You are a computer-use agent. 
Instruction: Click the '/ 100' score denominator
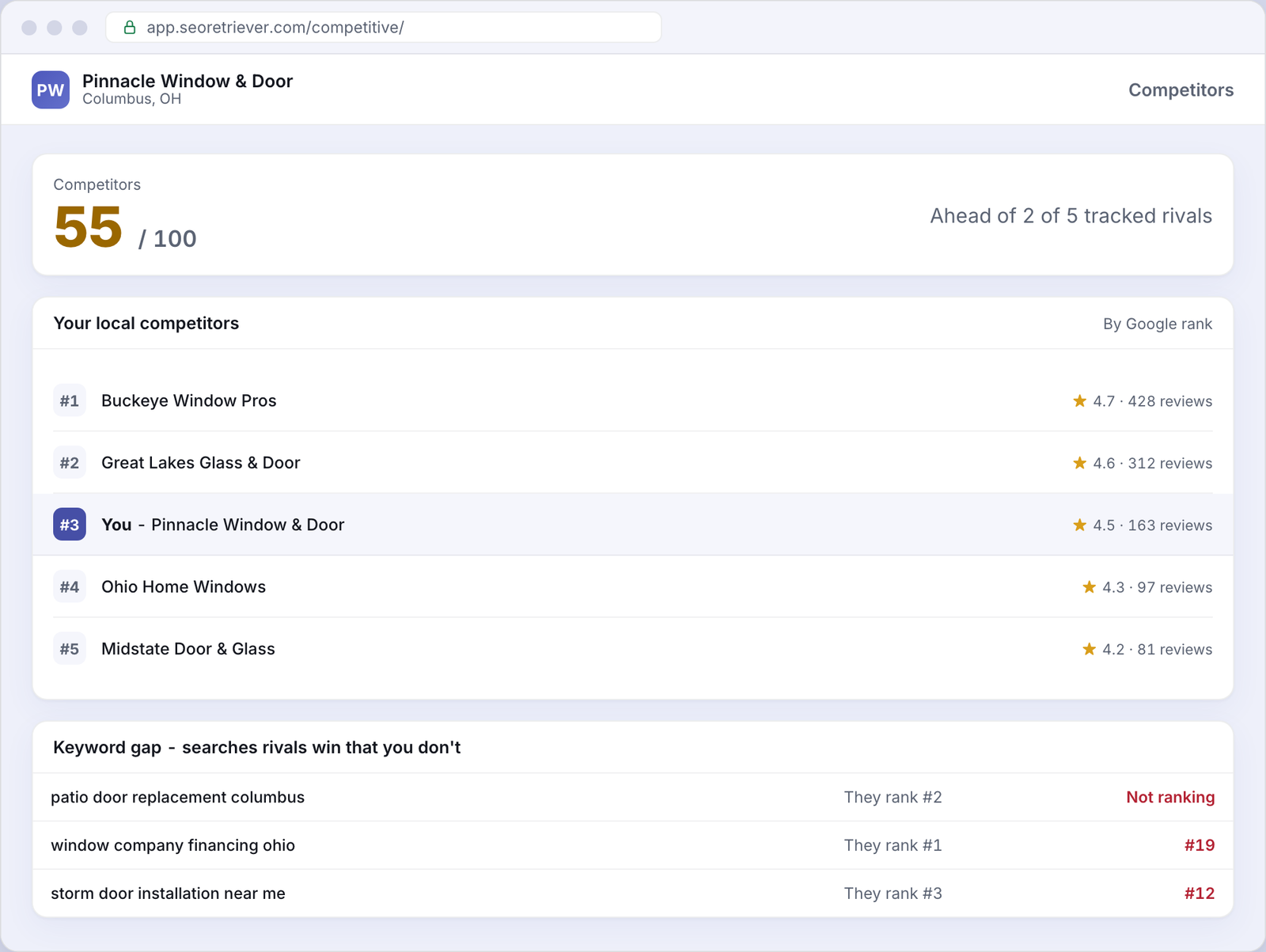pos(167,238)
